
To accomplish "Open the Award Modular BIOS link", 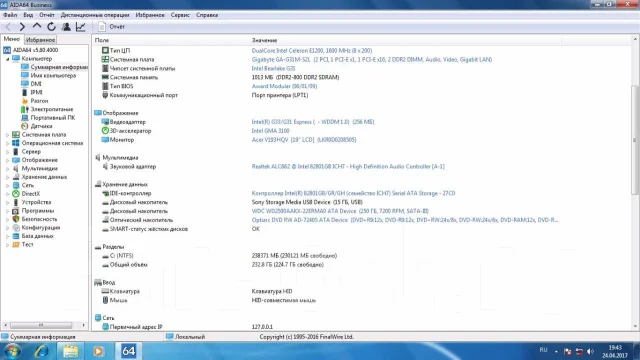I will coord(284,86).
